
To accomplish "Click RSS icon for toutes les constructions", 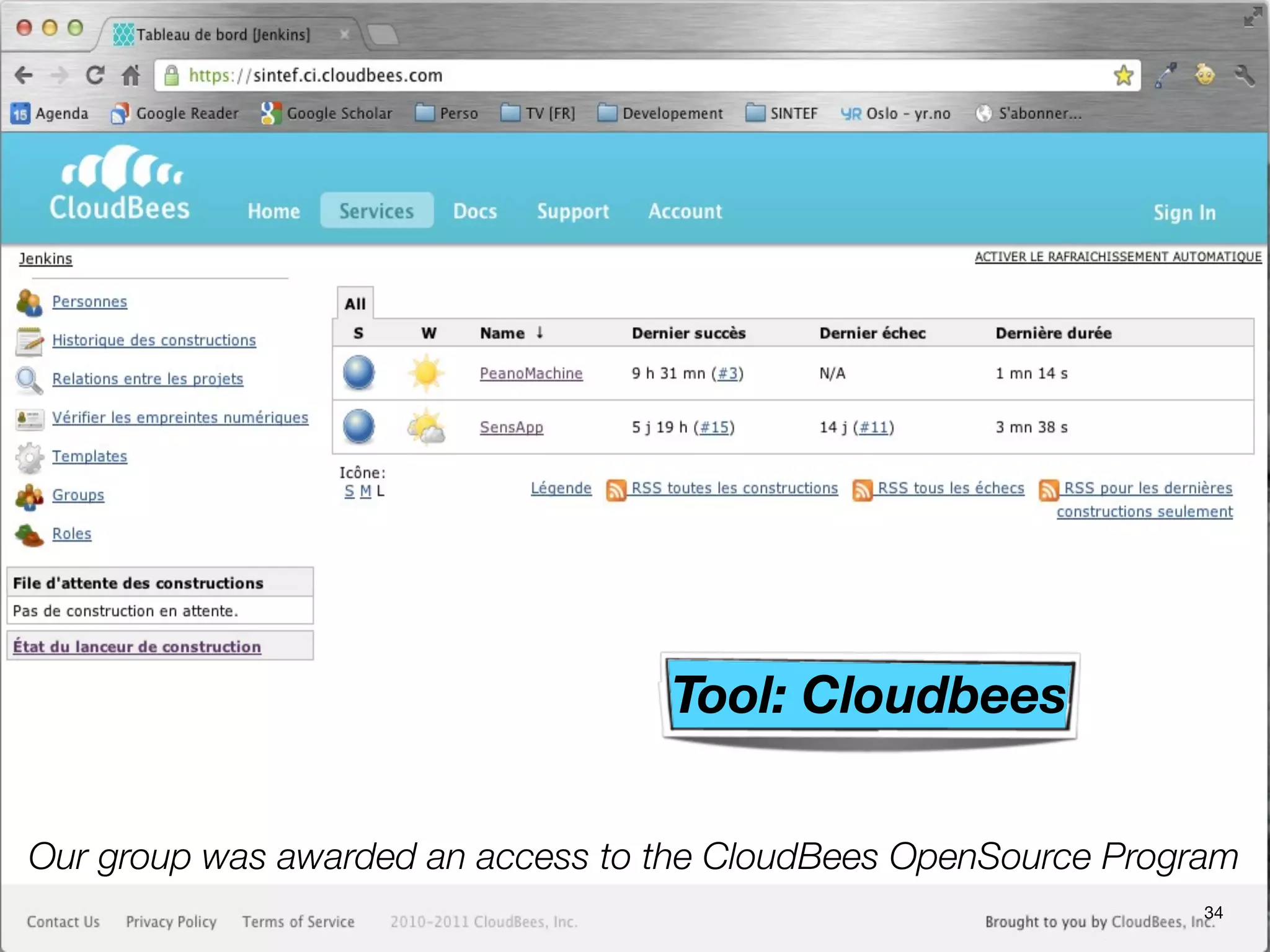I will click(x=616, y=490).
